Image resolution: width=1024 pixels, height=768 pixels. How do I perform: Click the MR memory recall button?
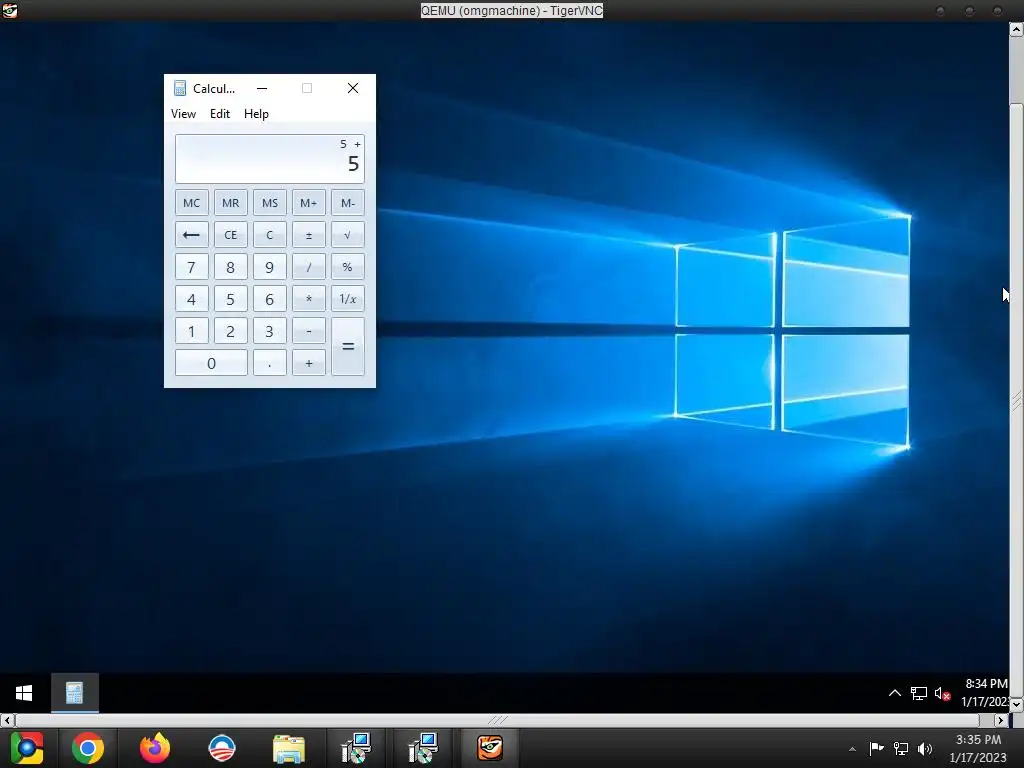point(231,202)
